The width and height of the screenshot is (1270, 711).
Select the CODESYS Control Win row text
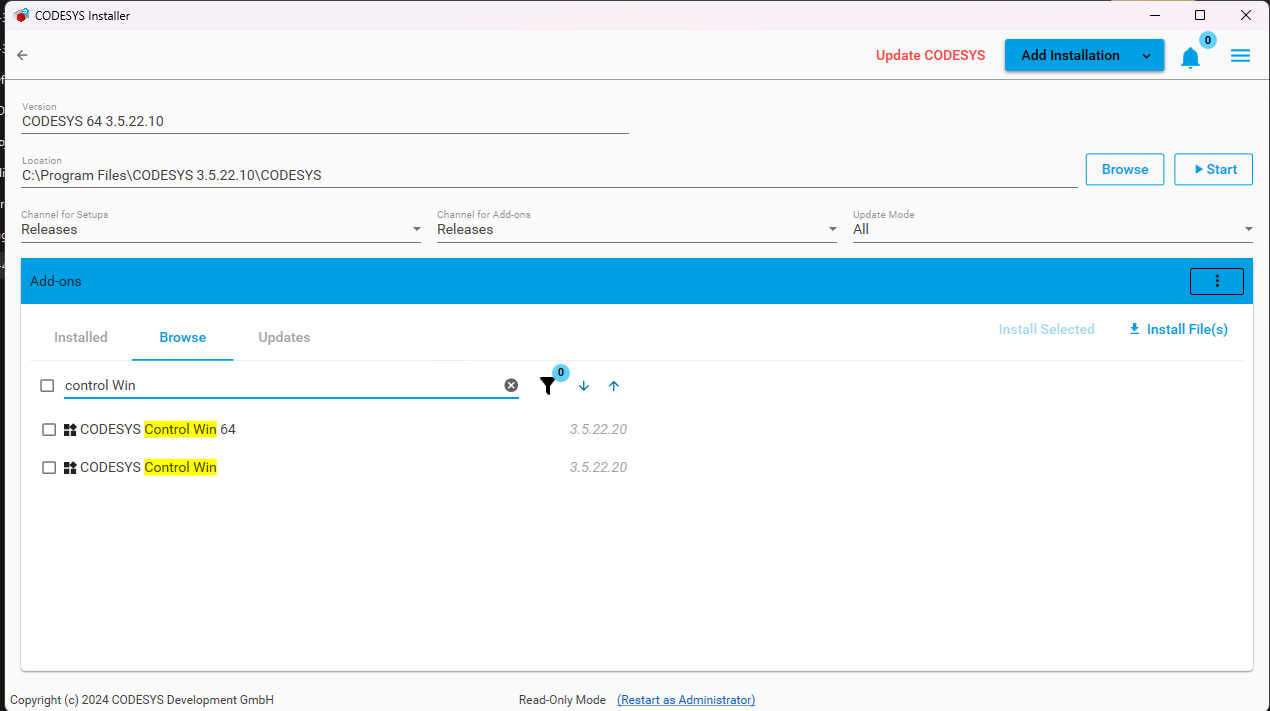pyautogui.click(x=148, y=467)
